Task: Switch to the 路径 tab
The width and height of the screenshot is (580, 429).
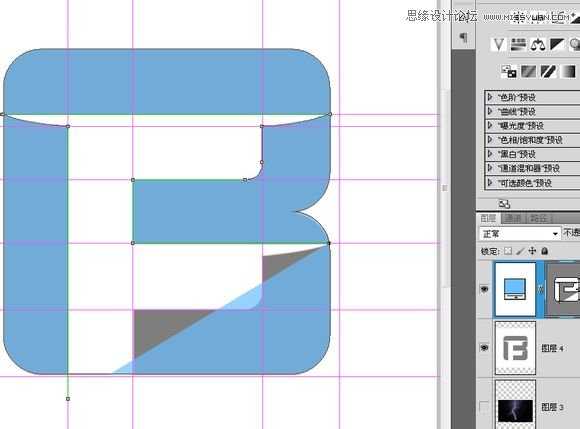Action: [x=539, y=219]
